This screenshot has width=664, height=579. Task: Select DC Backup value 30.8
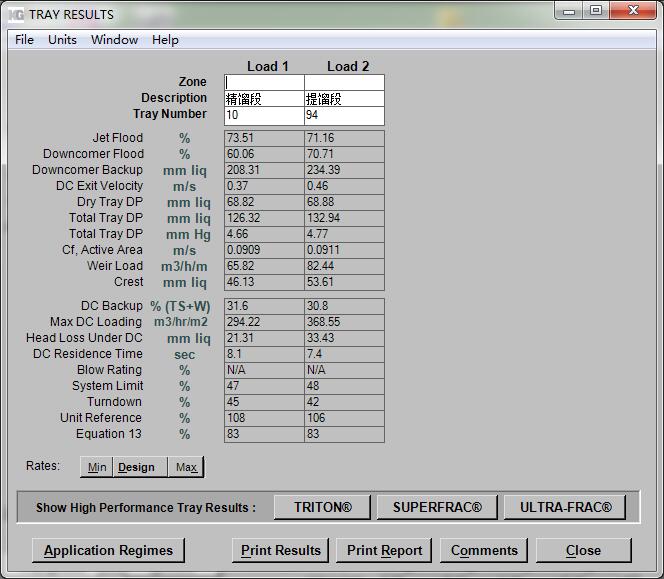point(344,306)
